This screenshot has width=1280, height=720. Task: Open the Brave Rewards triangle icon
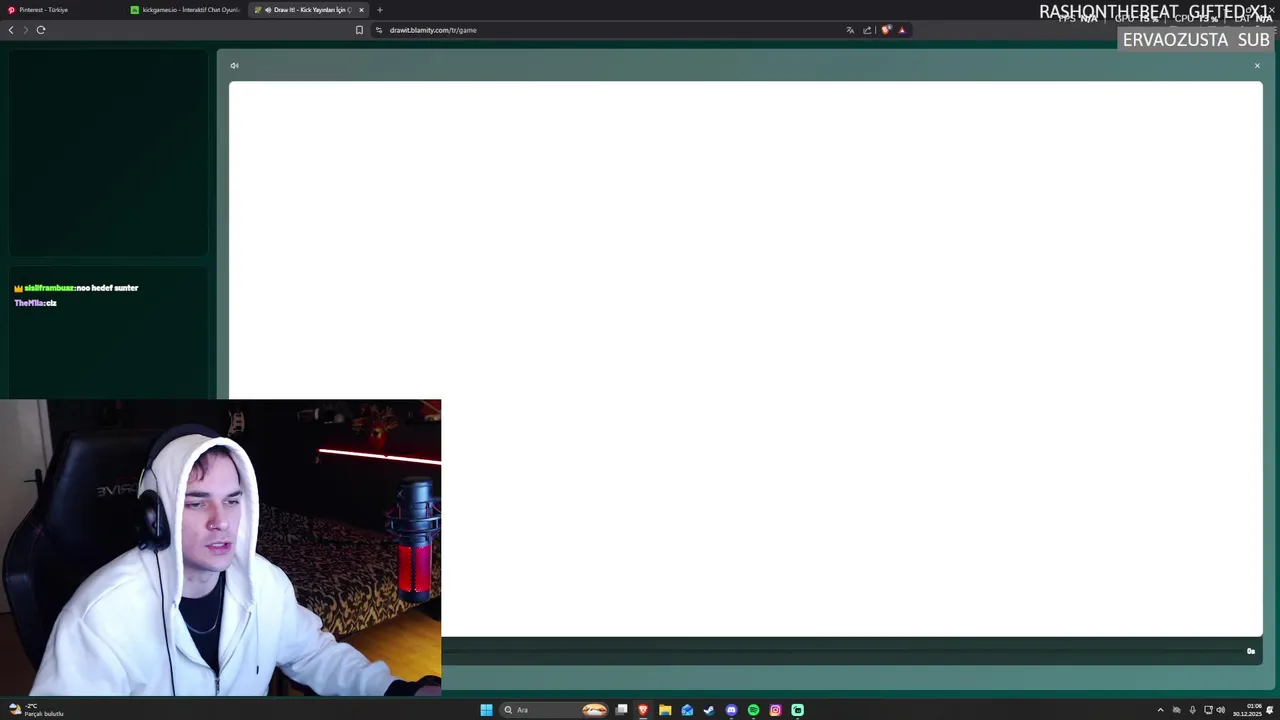tap(901, 30)
